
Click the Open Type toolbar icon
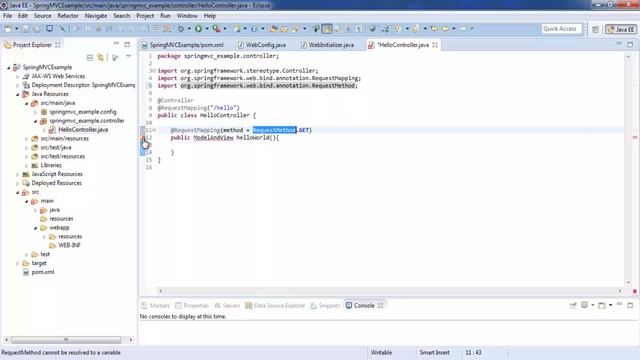click(x=273, y=29)
